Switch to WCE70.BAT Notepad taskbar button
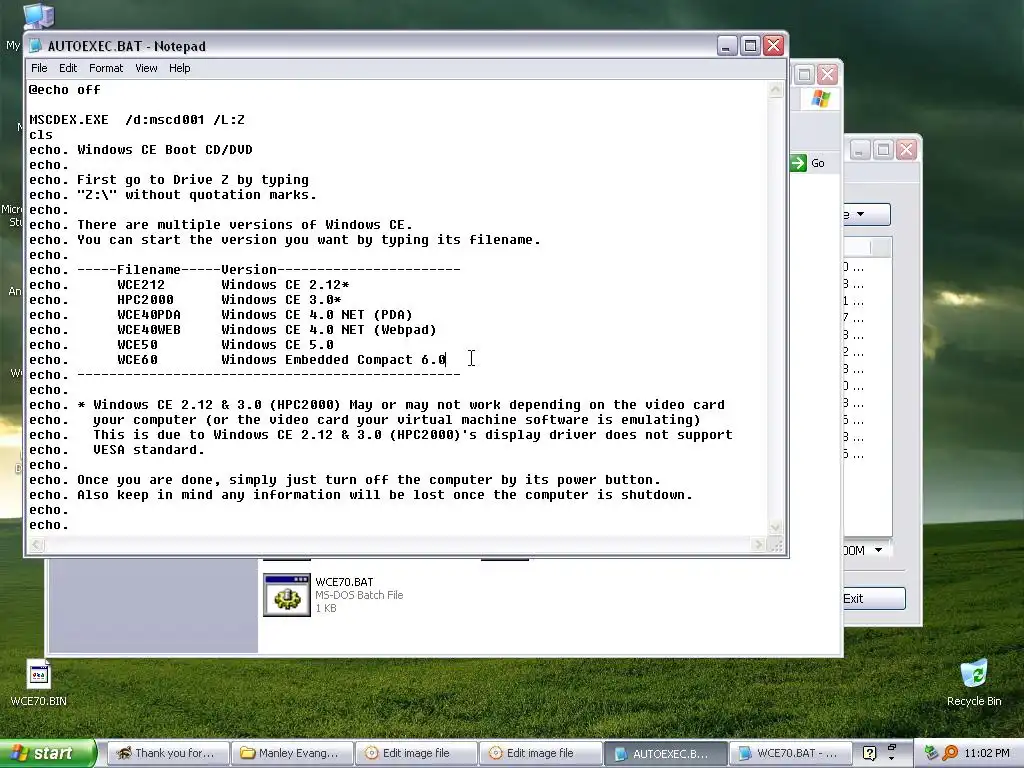This screenshot has width=1024, height=768. coord(790,753)
